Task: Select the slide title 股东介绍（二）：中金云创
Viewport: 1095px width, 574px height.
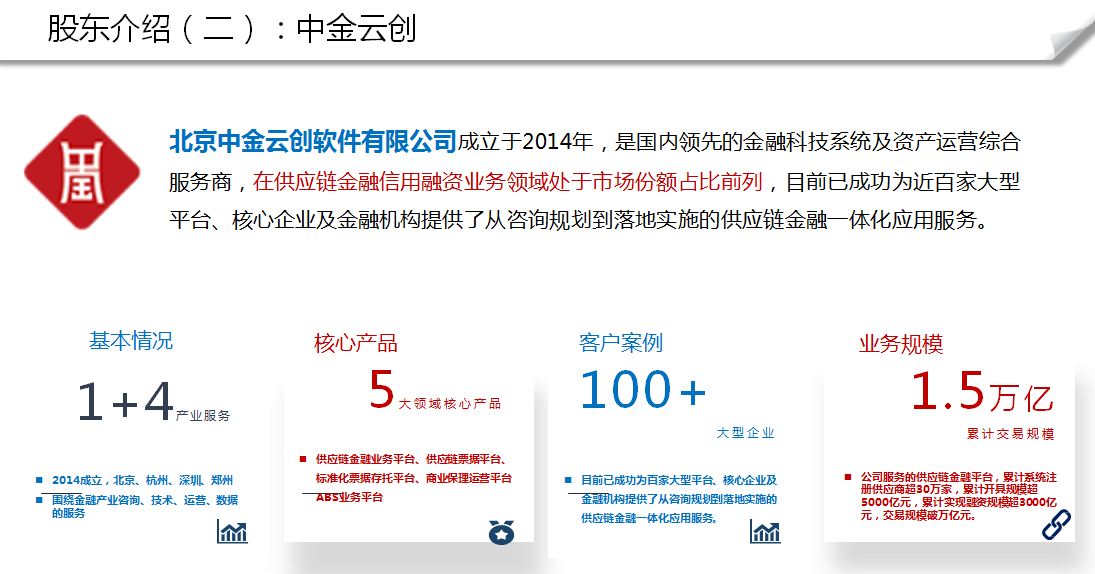Action: [231, 29]
